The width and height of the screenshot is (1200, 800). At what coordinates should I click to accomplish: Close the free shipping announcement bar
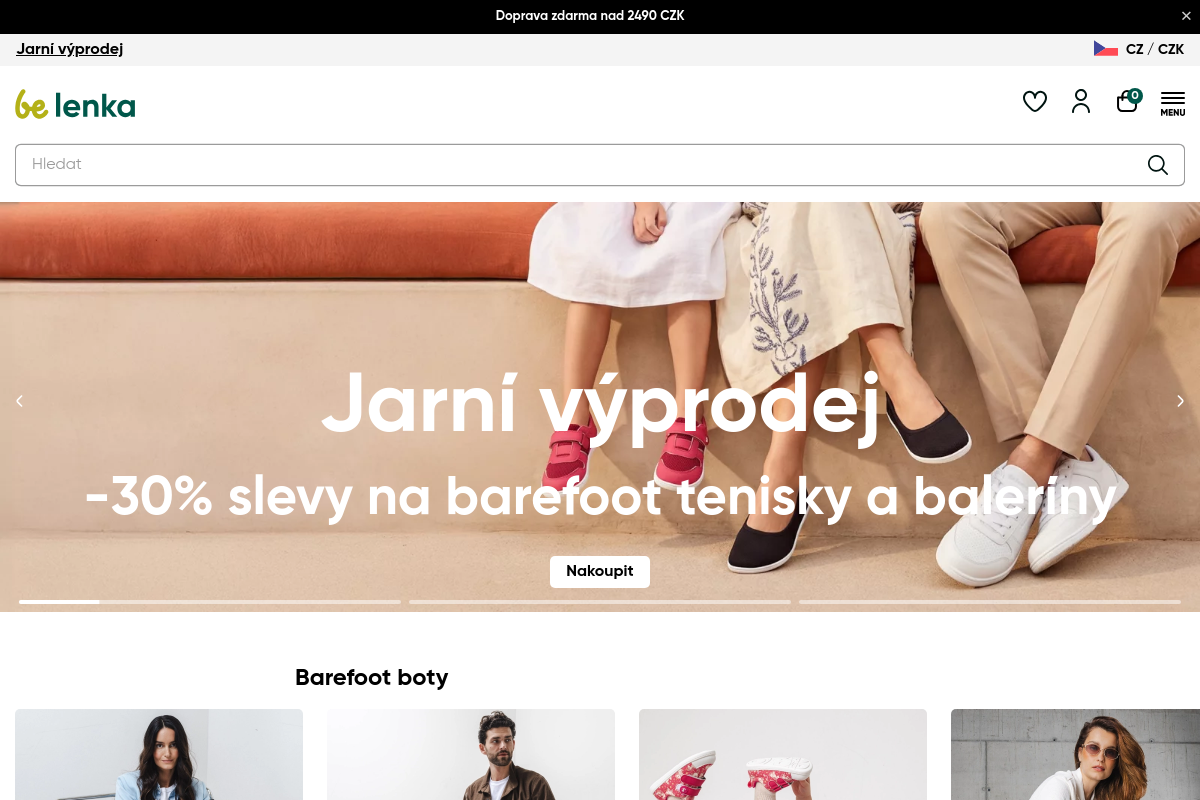click(1186, 16)
